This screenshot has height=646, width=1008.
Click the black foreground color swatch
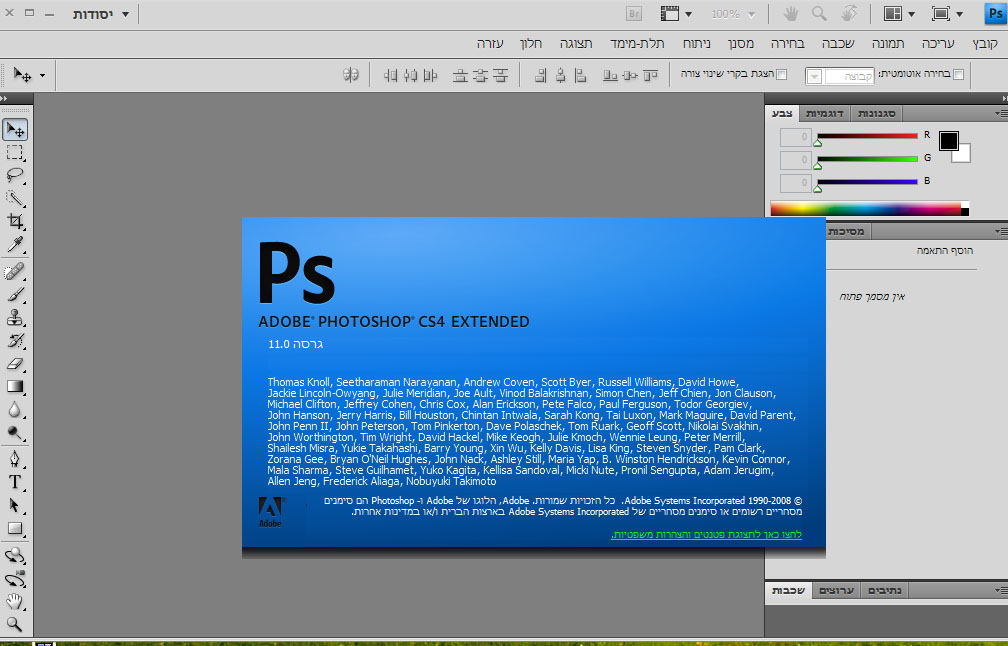pos(948,141)
